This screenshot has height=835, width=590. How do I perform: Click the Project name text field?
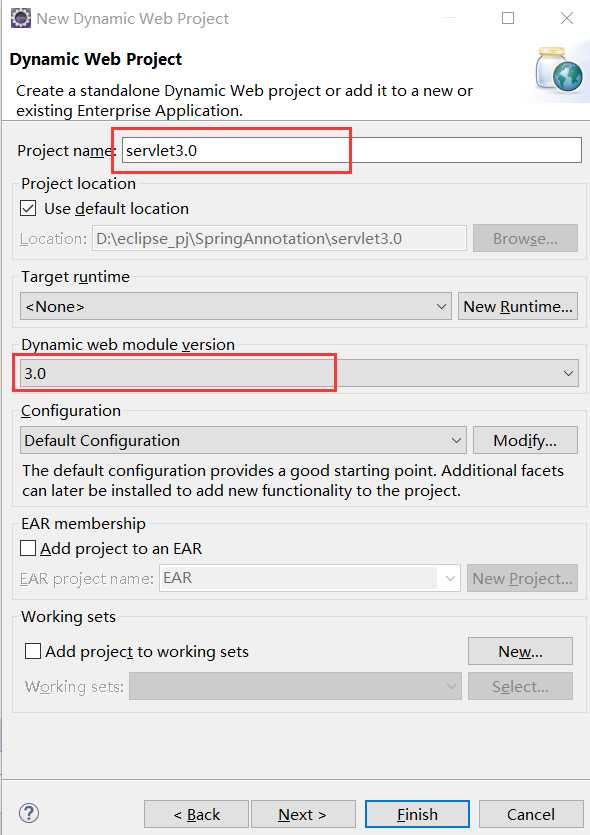click(x=352, y=150)
